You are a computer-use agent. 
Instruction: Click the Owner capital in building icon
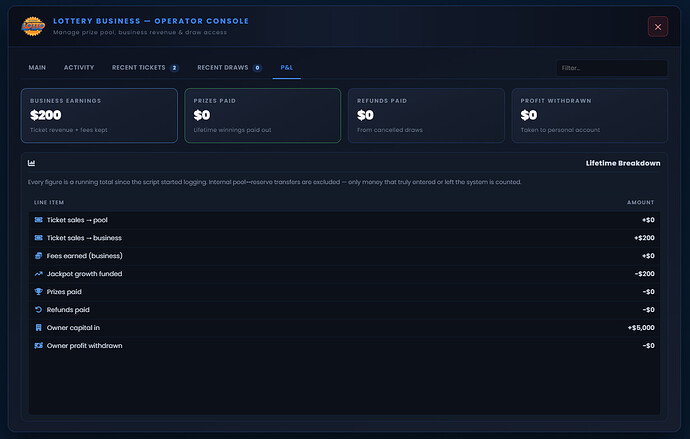click(38, 328)
